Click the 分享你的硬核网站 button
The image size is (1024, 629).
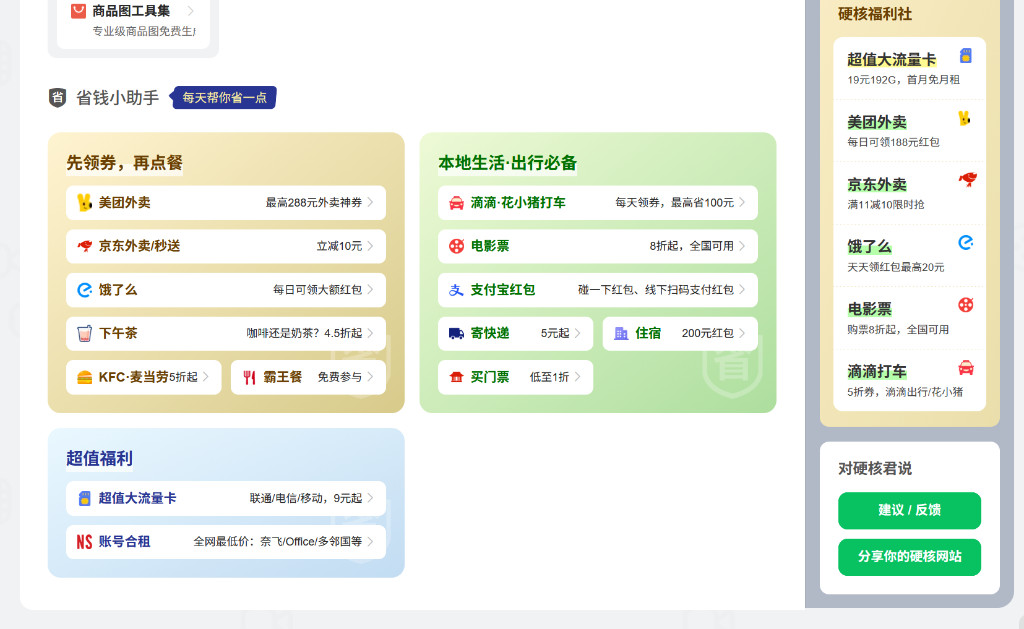(x=909, y=557)
